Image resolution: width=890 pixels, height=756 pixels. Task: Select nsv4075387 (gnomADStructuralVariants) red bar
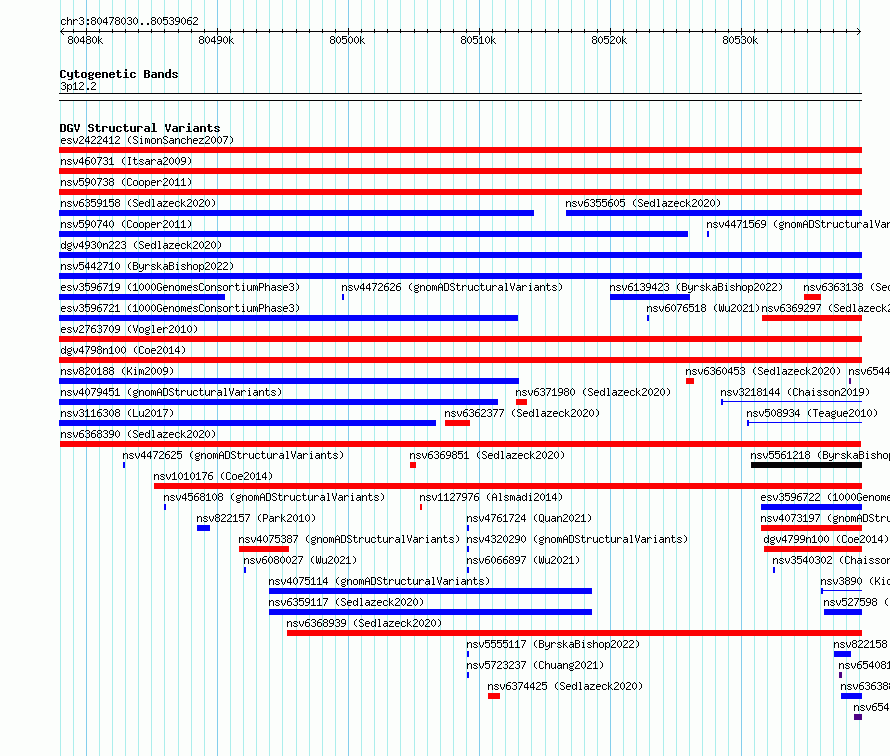click(264, 549)
